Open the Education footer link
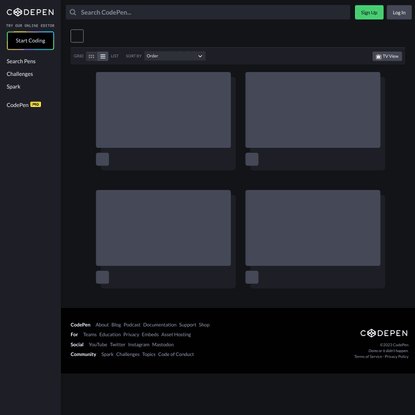Screen dimensions: 415x415 pos(110,334)
